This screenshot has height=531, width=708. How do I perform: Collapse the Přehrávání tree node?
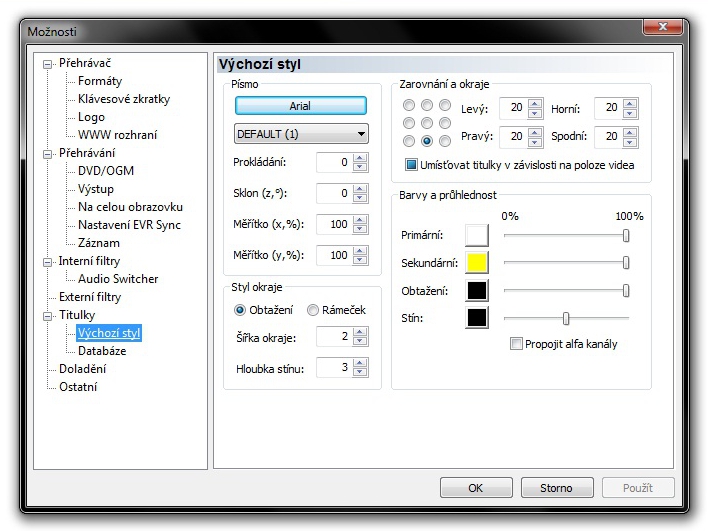pyautogui.click(x=47, y=154)
